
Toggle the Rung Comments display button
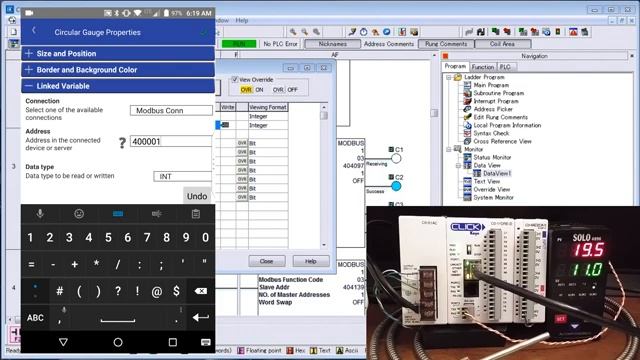tap(446, 44)
